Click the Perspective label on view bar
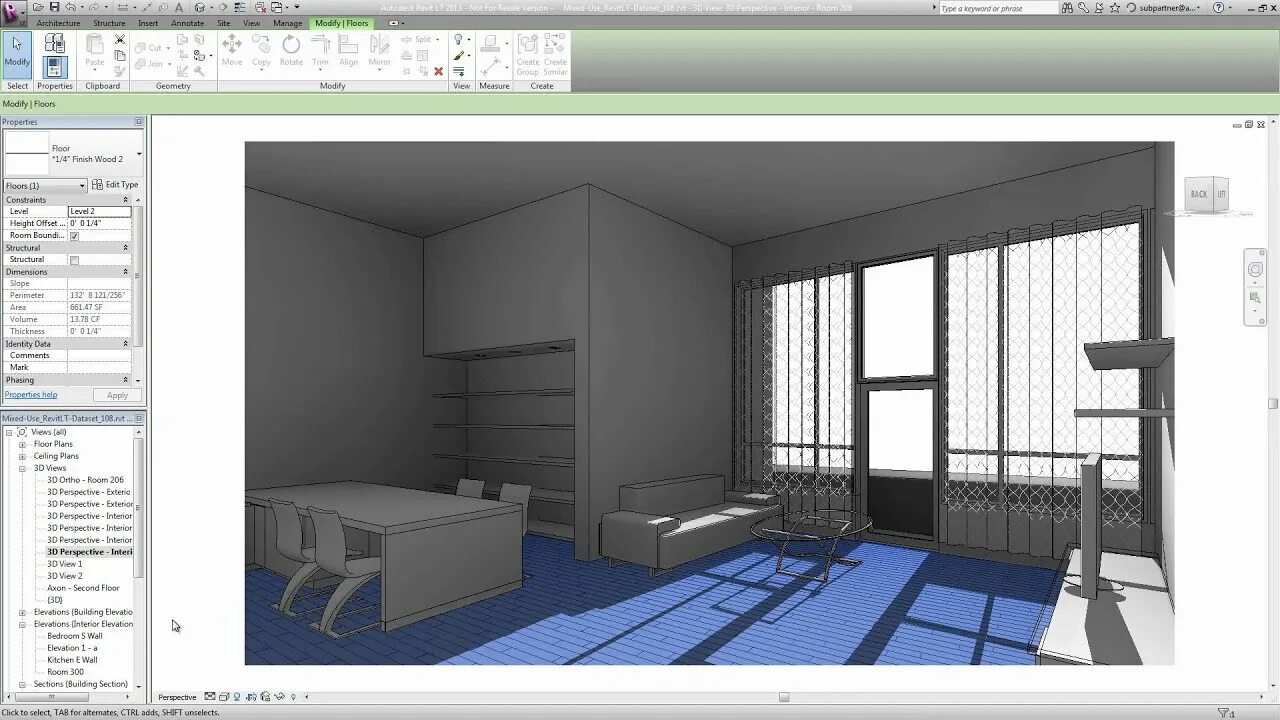Image resolution: width=1280 pixels, height=720 pixels. 177,697
